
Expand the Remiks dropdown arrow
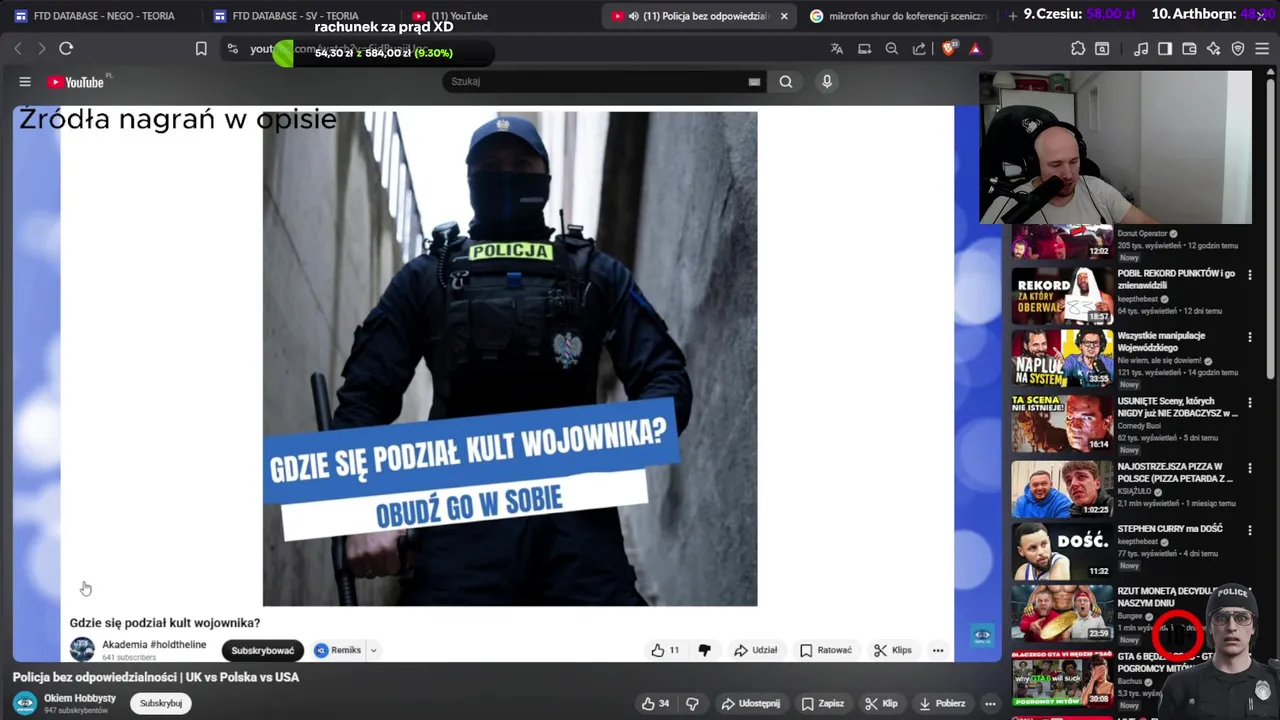click(373, 650)
